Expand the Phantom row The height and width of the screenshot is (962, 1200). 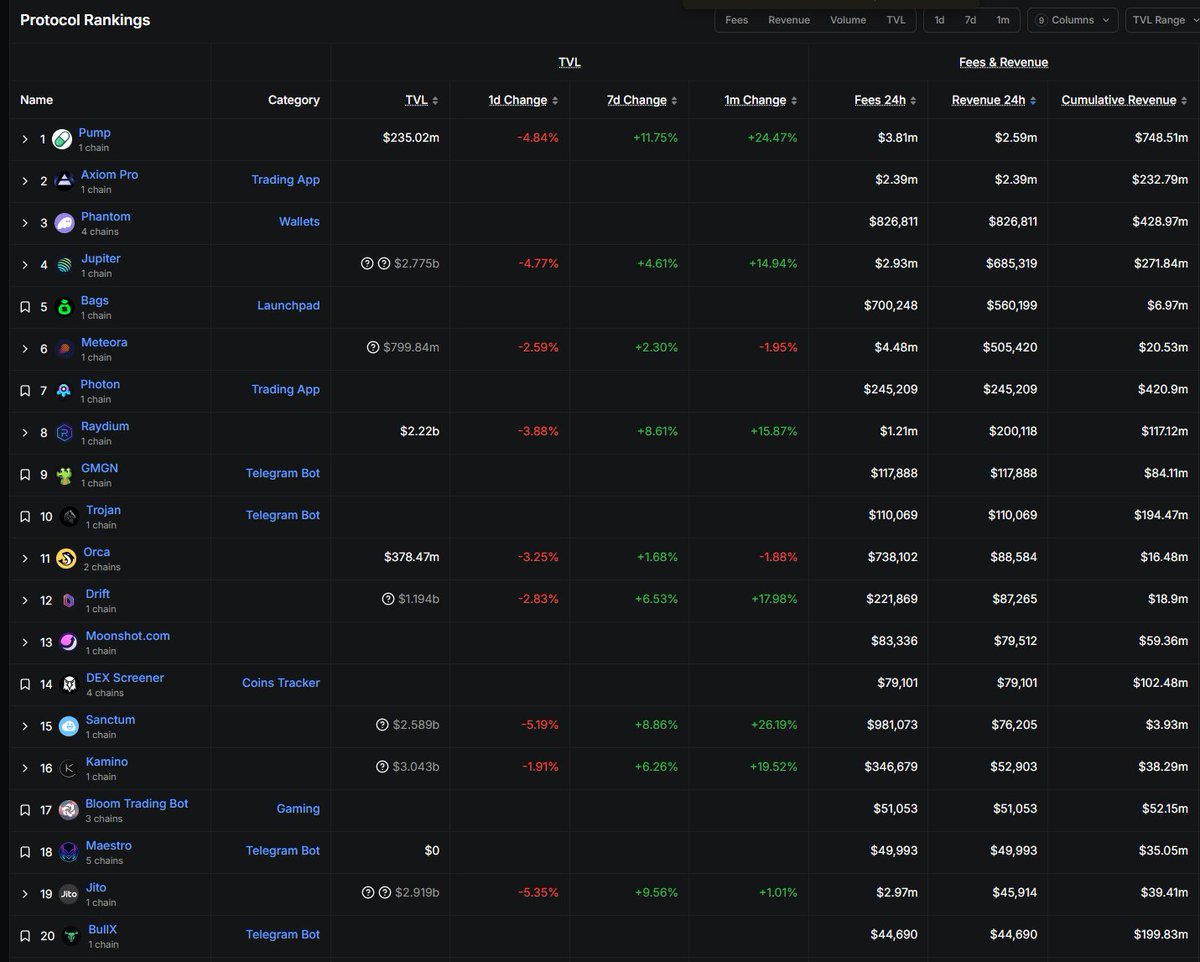(x=25, y=223)
